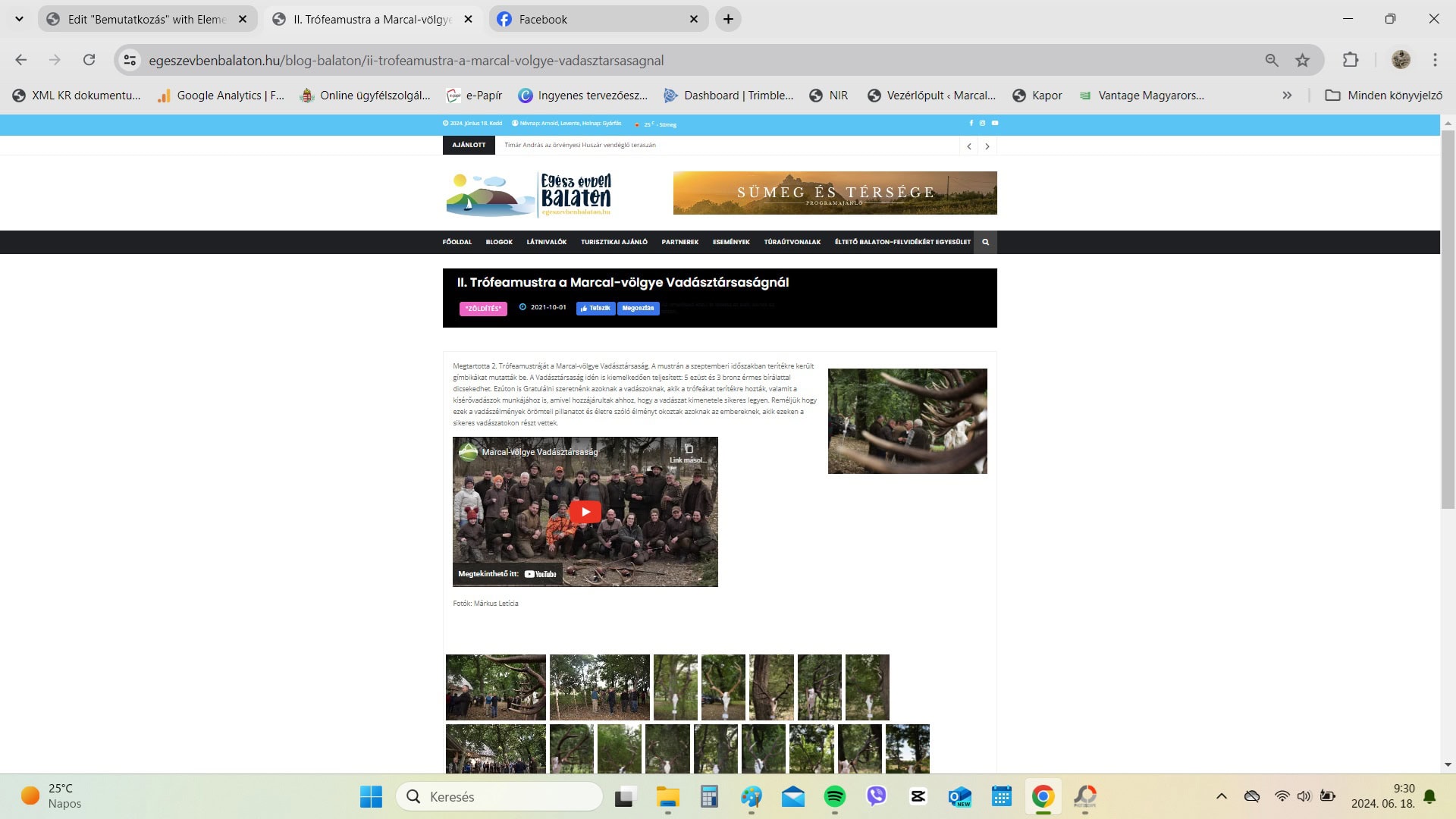1456x819 pixels.
Task: Click the Facebook icon in top blue bar
Action: 971,123
